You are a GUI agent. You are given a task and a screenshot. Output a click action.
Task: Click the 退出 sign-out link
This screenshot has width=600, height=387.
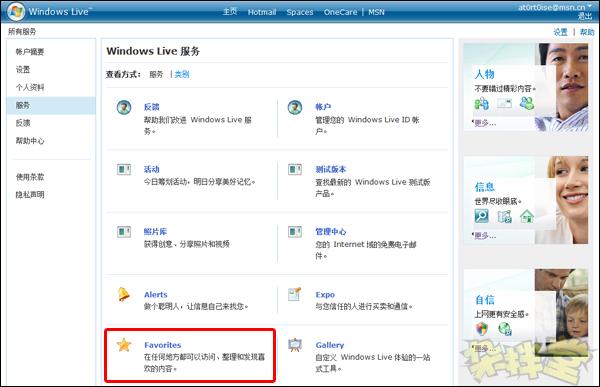585,16
